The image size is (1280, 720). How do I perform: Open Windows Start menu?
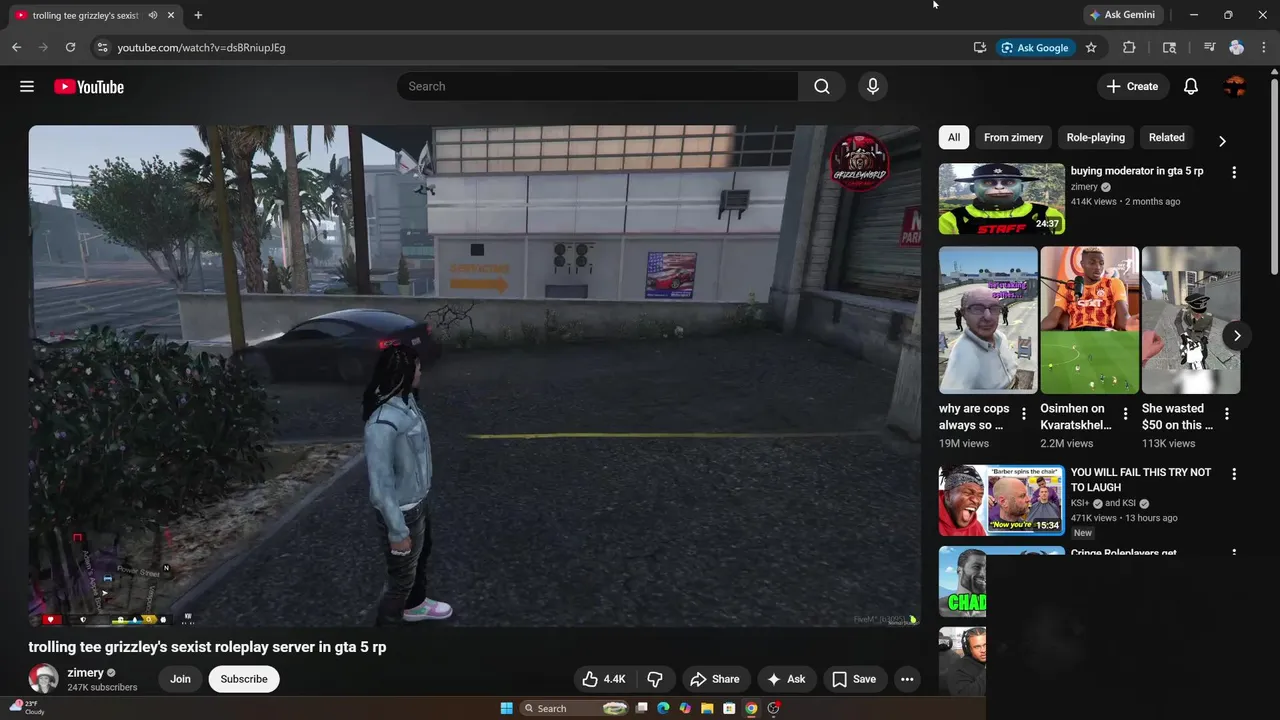point(507,708)
